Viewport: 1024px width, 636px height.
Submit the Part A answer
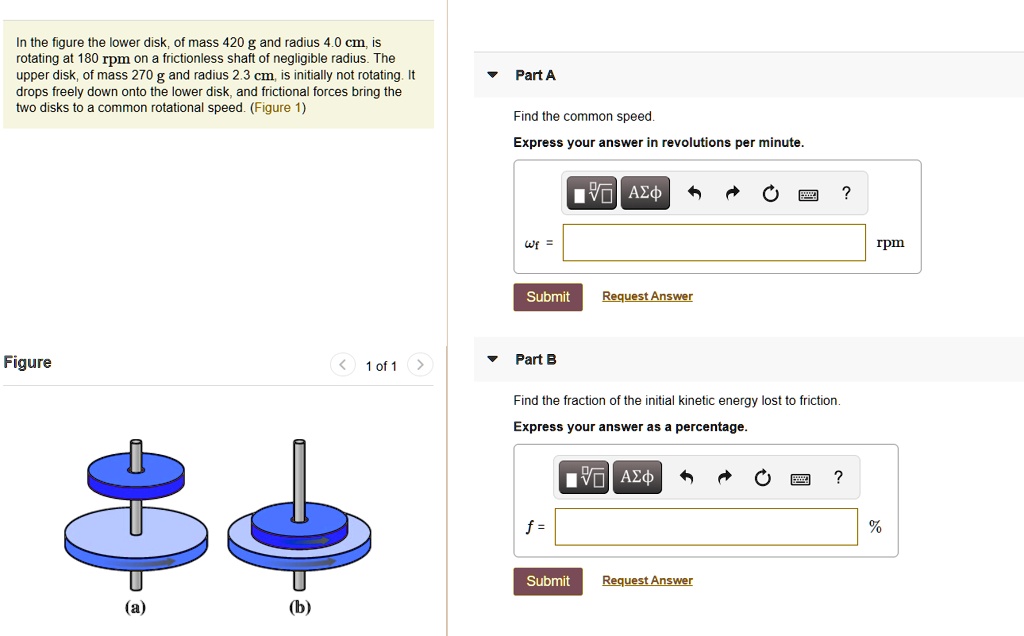click(547, 296)
